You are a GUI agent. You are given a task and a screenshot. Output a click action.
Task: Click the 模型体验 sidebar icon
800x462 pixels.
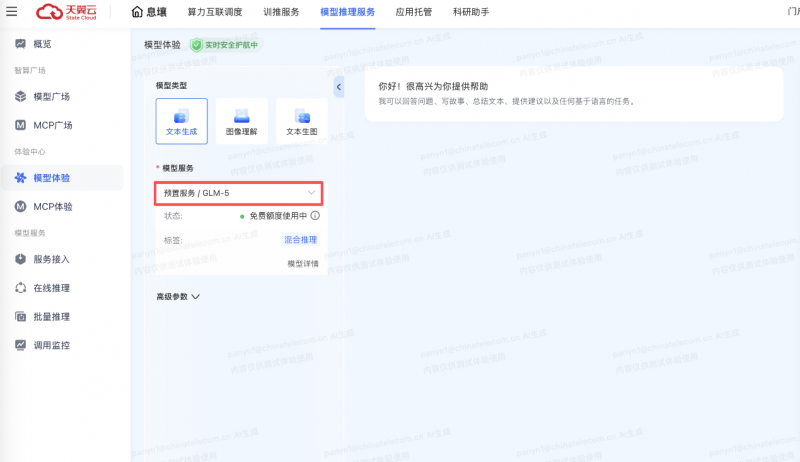coord(20,177)
